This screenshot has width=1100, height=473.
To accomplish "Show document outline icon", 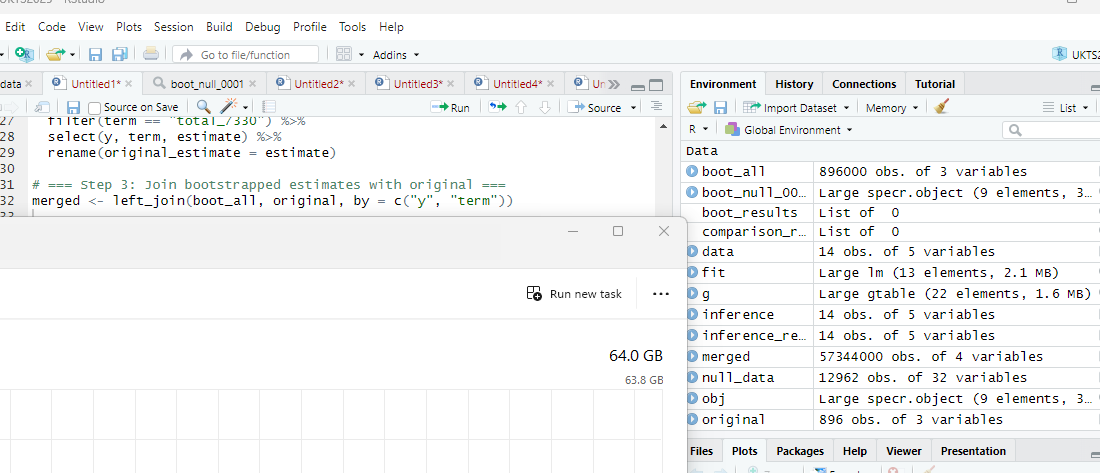I will click(656, 107).
